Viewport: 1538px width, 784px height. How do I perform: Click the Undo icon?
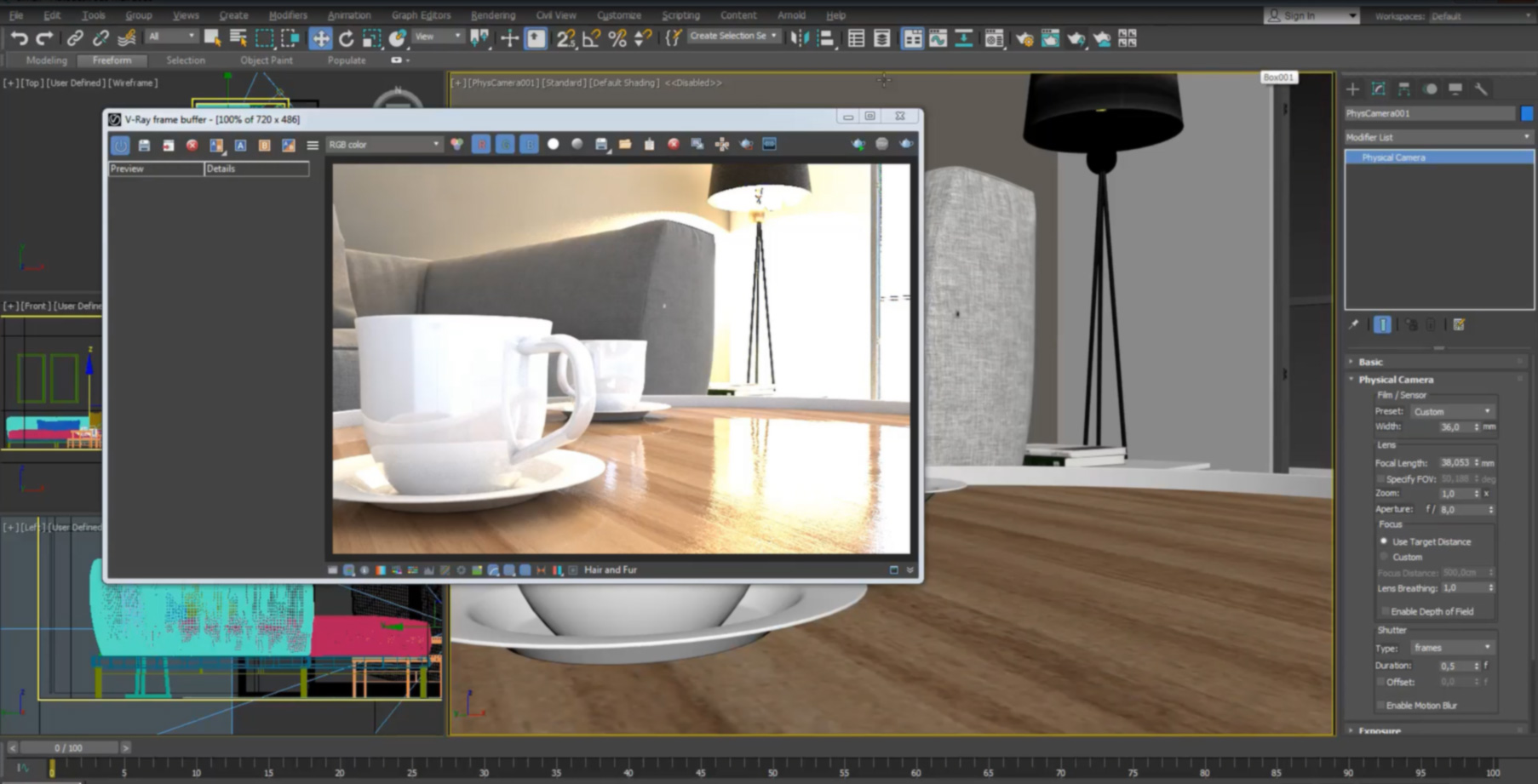pos(19,37)
